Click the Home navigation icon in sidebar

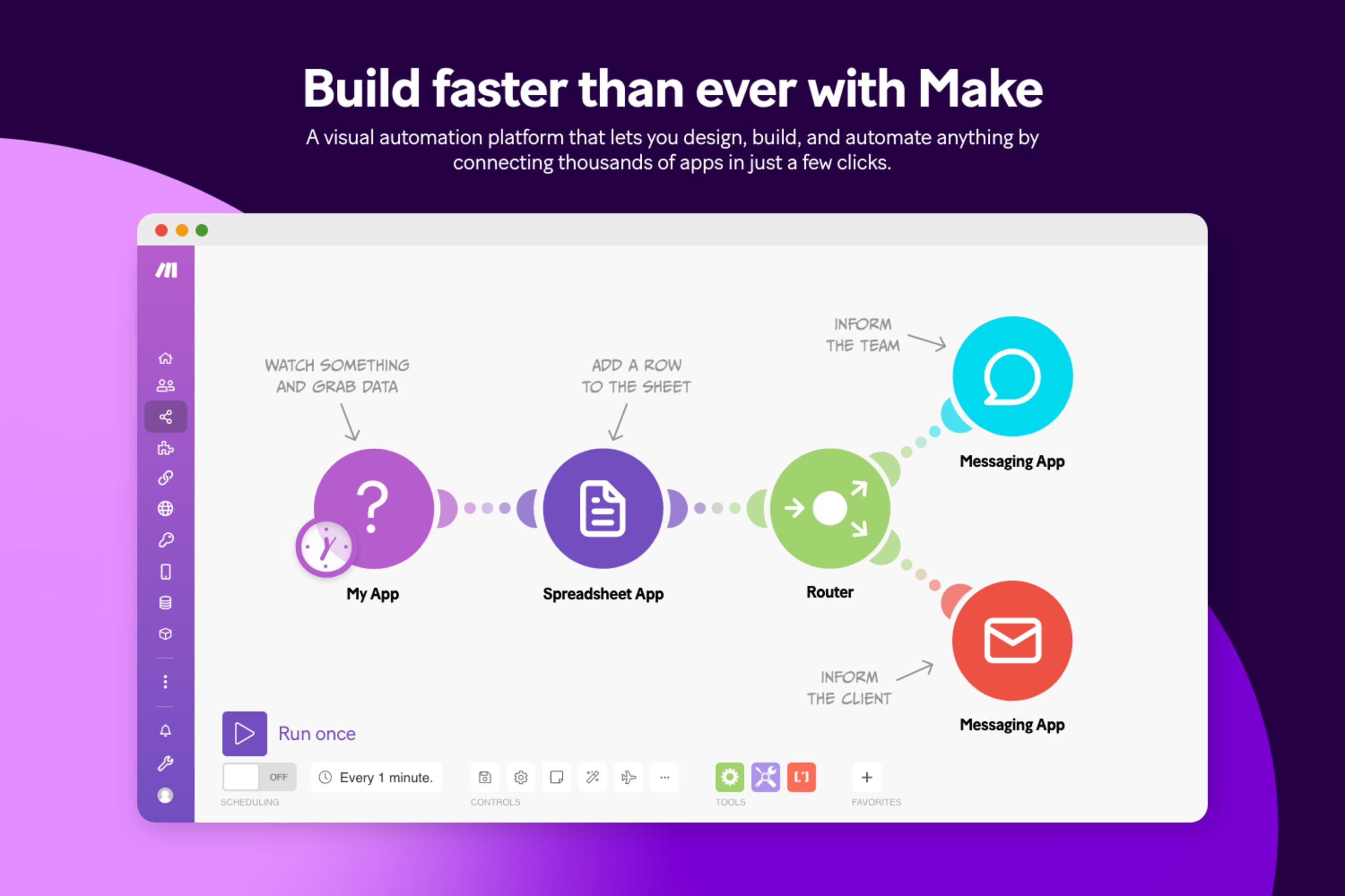(x=166, y=356)
